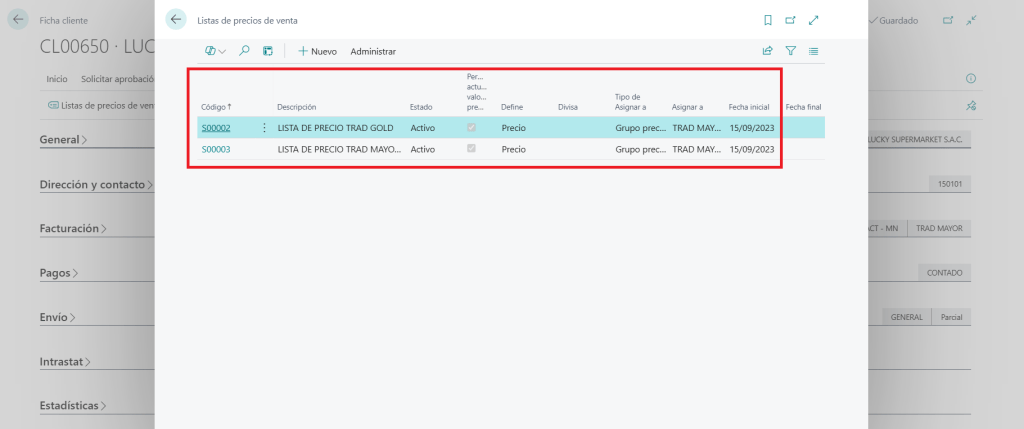Click the back arrow beside Listas de precios de venta
Screen dimensions: 1024x429
pos(177,20)
